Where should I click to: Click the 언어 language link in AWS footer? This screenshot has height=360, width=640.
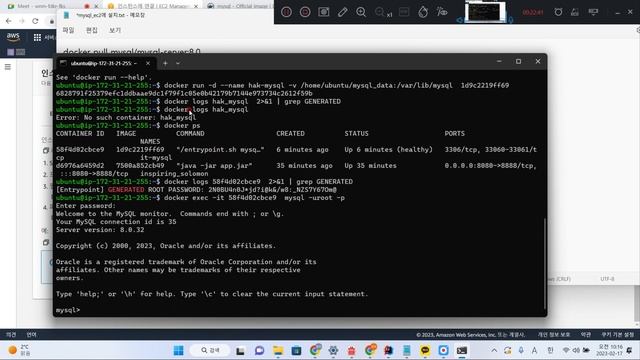[x=31, y=335]
